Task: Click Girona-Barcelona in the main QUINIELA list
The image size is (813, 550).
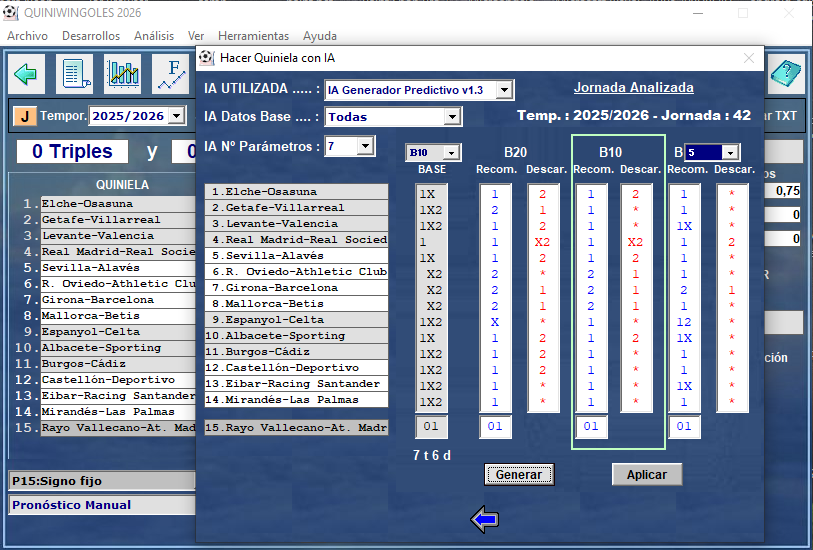Action: point(118,300)
